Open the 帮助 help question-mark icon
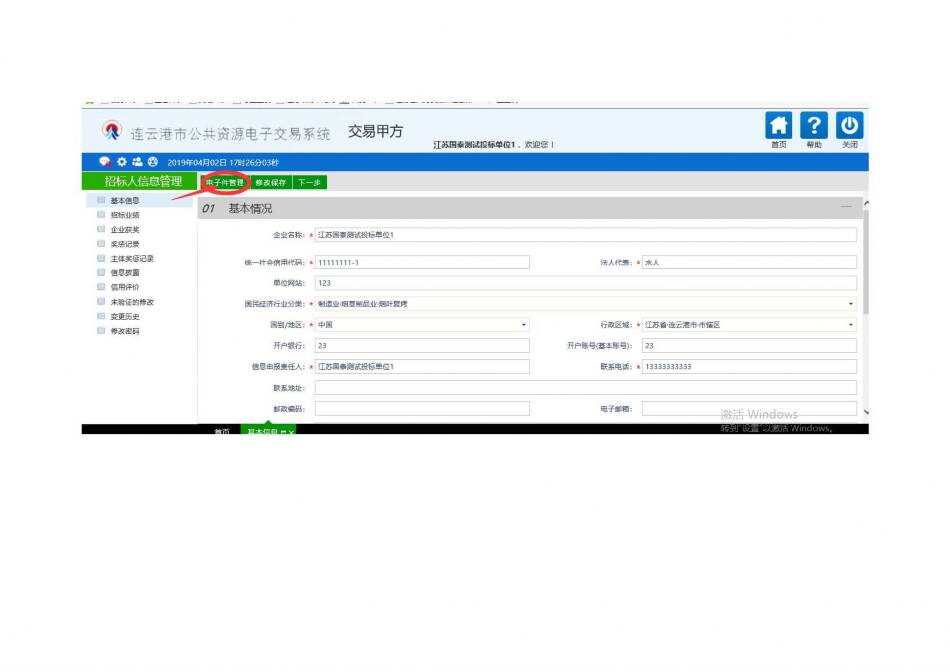The width and height of the screenshot is (950, 672). coord(814,126)
